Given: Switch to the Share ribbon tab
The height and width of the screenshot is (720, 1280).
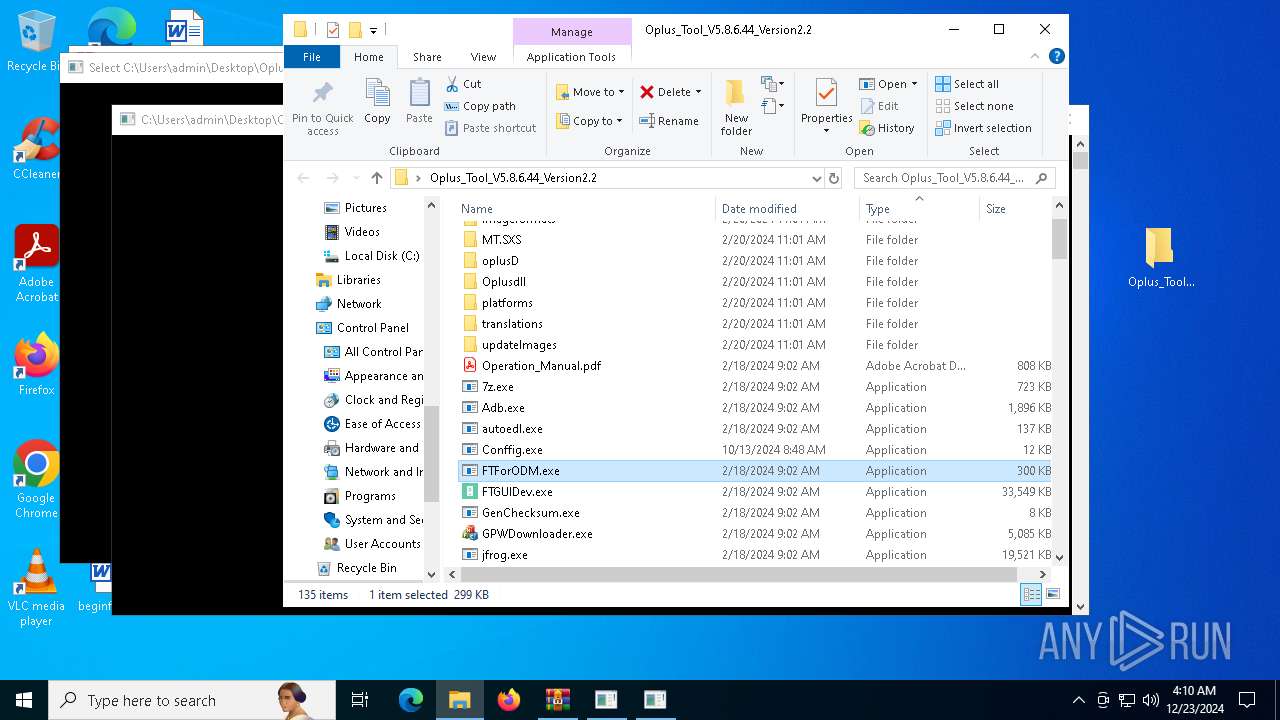Looking at the screenshot, I should (x=427, y=57).
